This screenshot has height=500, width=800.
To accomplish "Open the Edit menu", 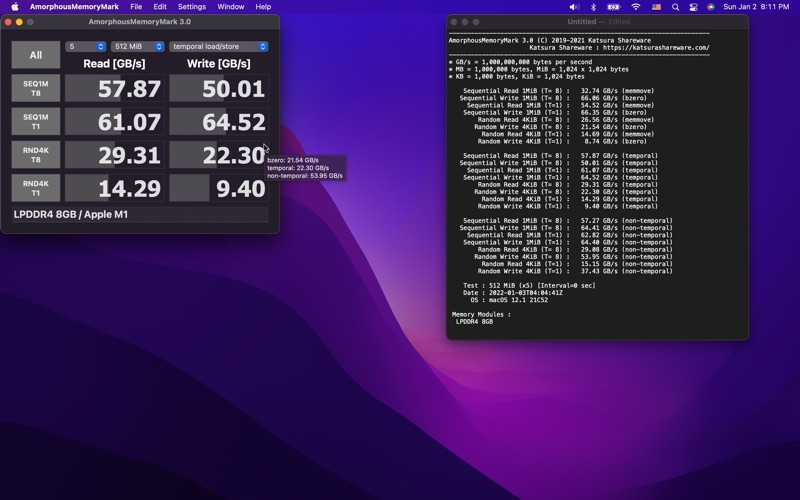I will tap(160, 7).
